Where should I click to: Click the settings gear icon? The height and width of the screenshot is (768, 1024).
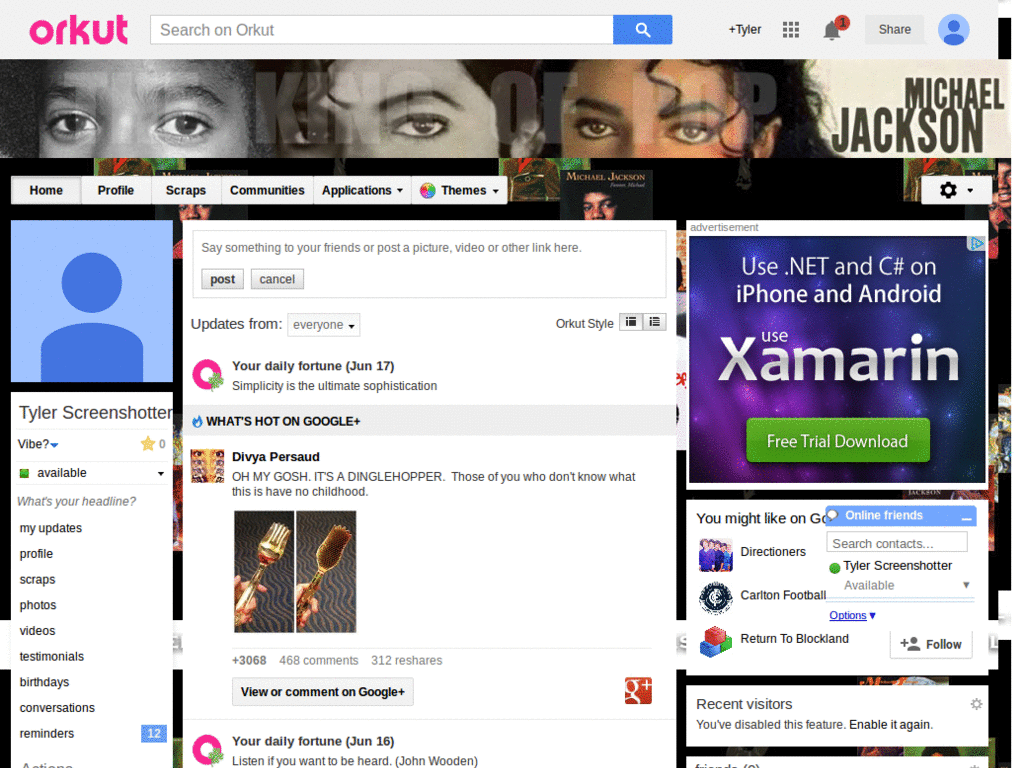pos(948,190)
